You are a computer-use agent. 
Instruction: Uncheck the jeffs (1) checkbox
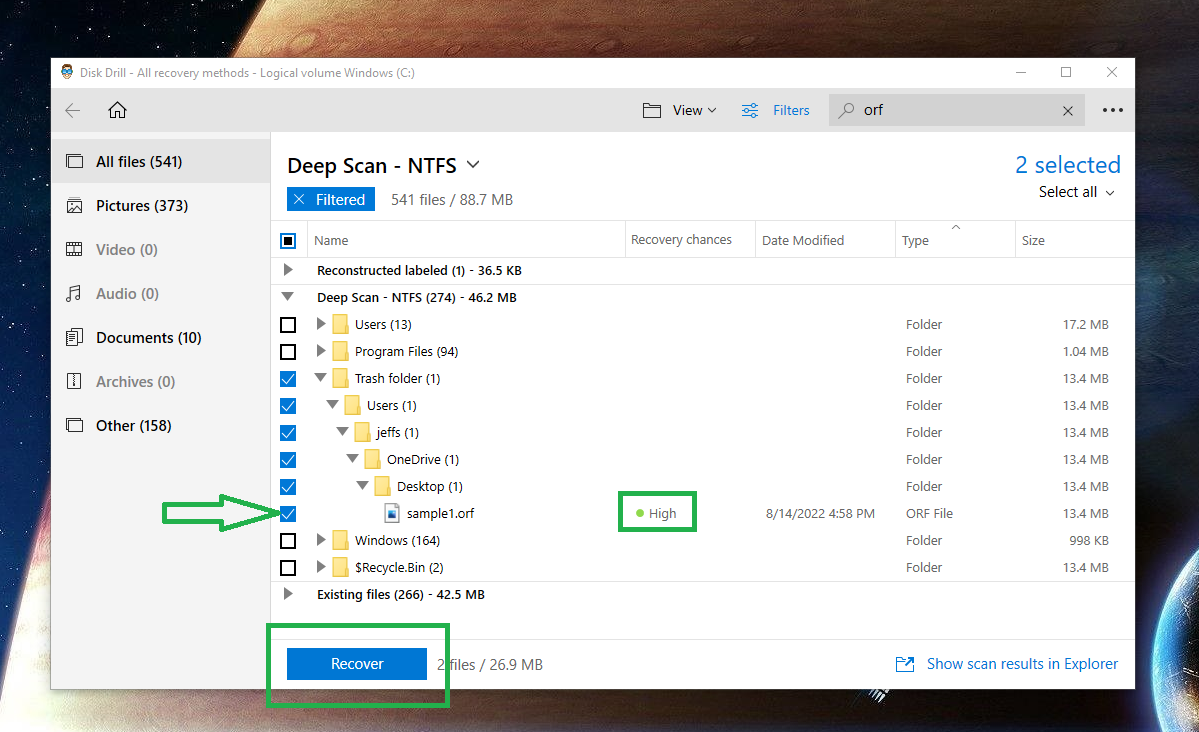tap(288, 433)
